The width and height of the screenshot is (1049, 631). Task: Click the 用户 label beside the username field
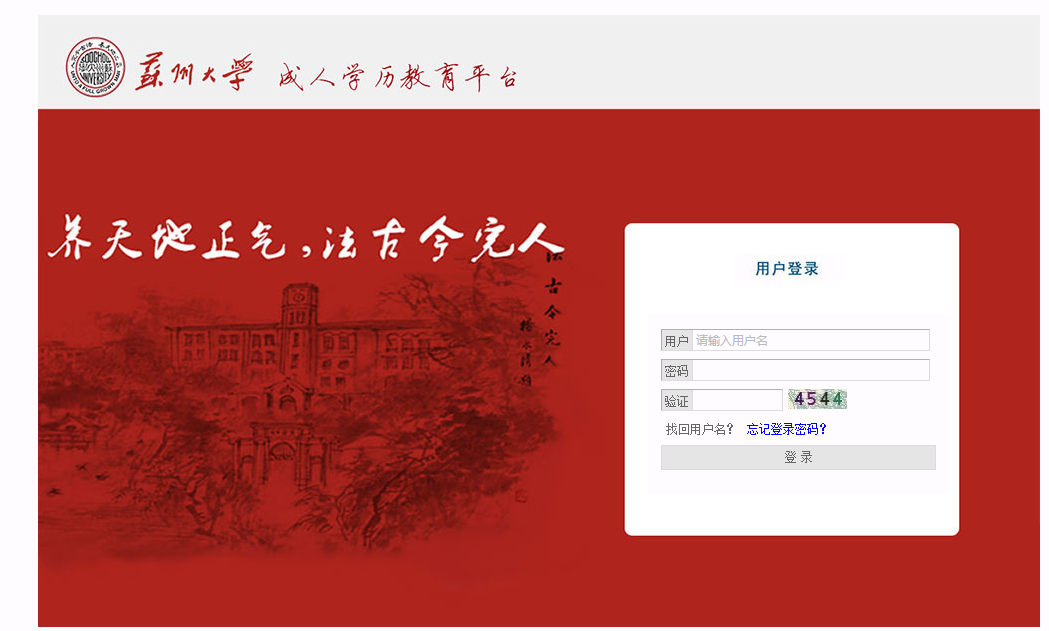pyautogui.click(x=676, y=341)
